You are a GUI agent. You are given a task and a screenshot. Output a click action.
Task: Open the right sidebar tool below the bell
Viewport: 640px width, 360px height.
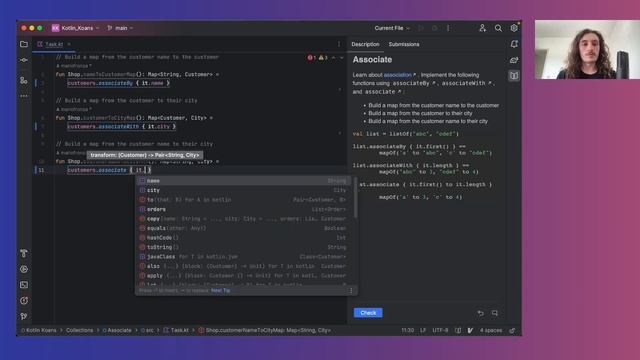(x=514, y=60)
